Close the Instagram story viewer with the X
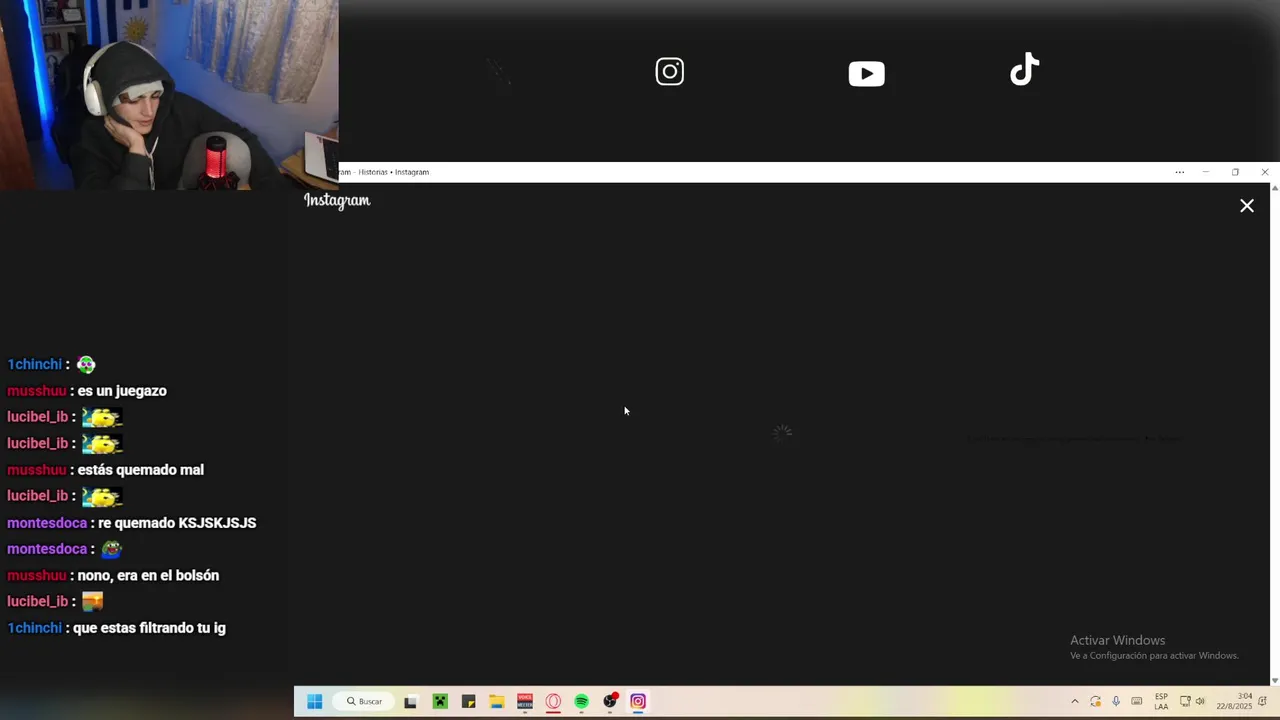Viewport: 1280px width, 720px height. tap(1247, 206)
